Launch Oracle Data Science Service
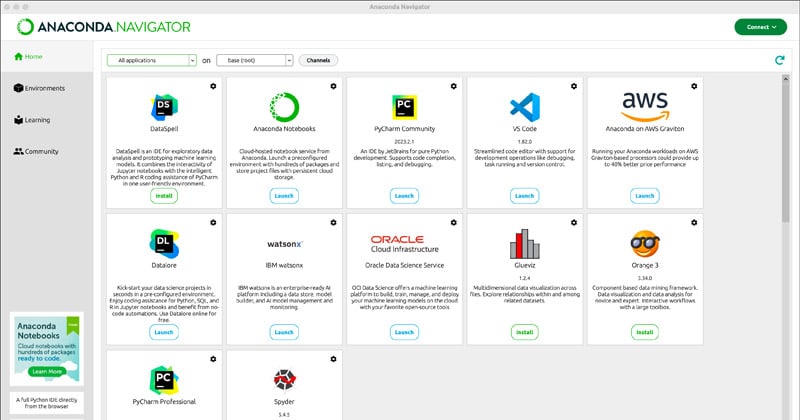The width and height of the screenshot is (800, 420). [405, 332]
